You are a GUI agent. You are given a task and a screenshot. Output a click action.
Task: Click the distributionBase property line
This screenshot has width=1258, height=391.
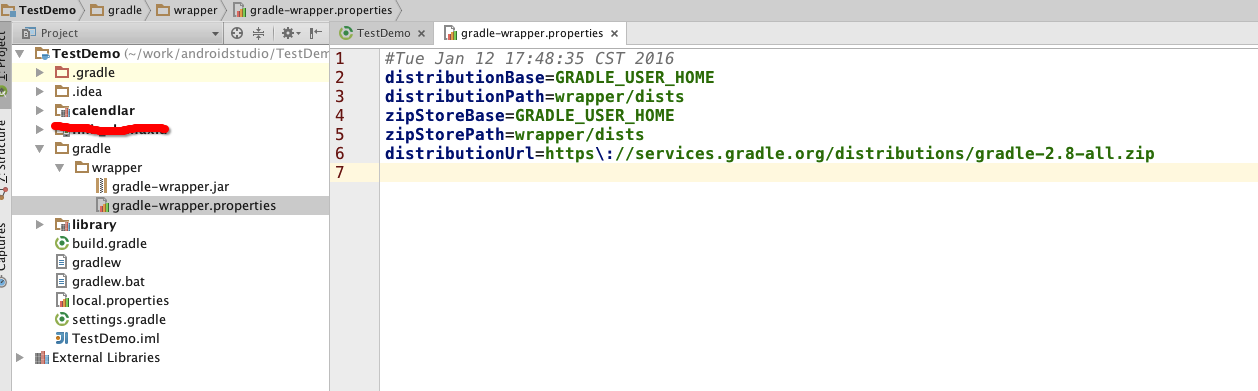pos(549,77)
